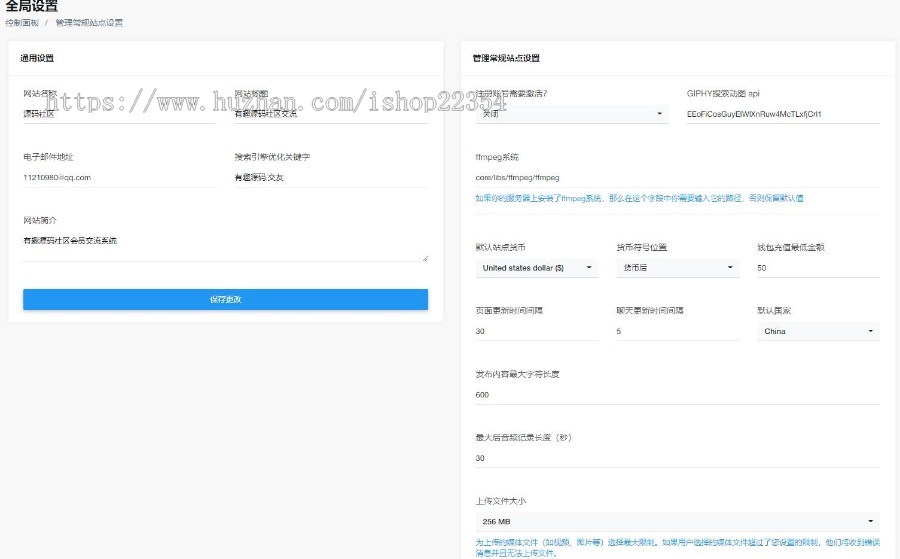The height and width of the screenshot is (559, 900).
Task: Click the wallet minimum recharge field showing 50
Action: coord(818,267)
